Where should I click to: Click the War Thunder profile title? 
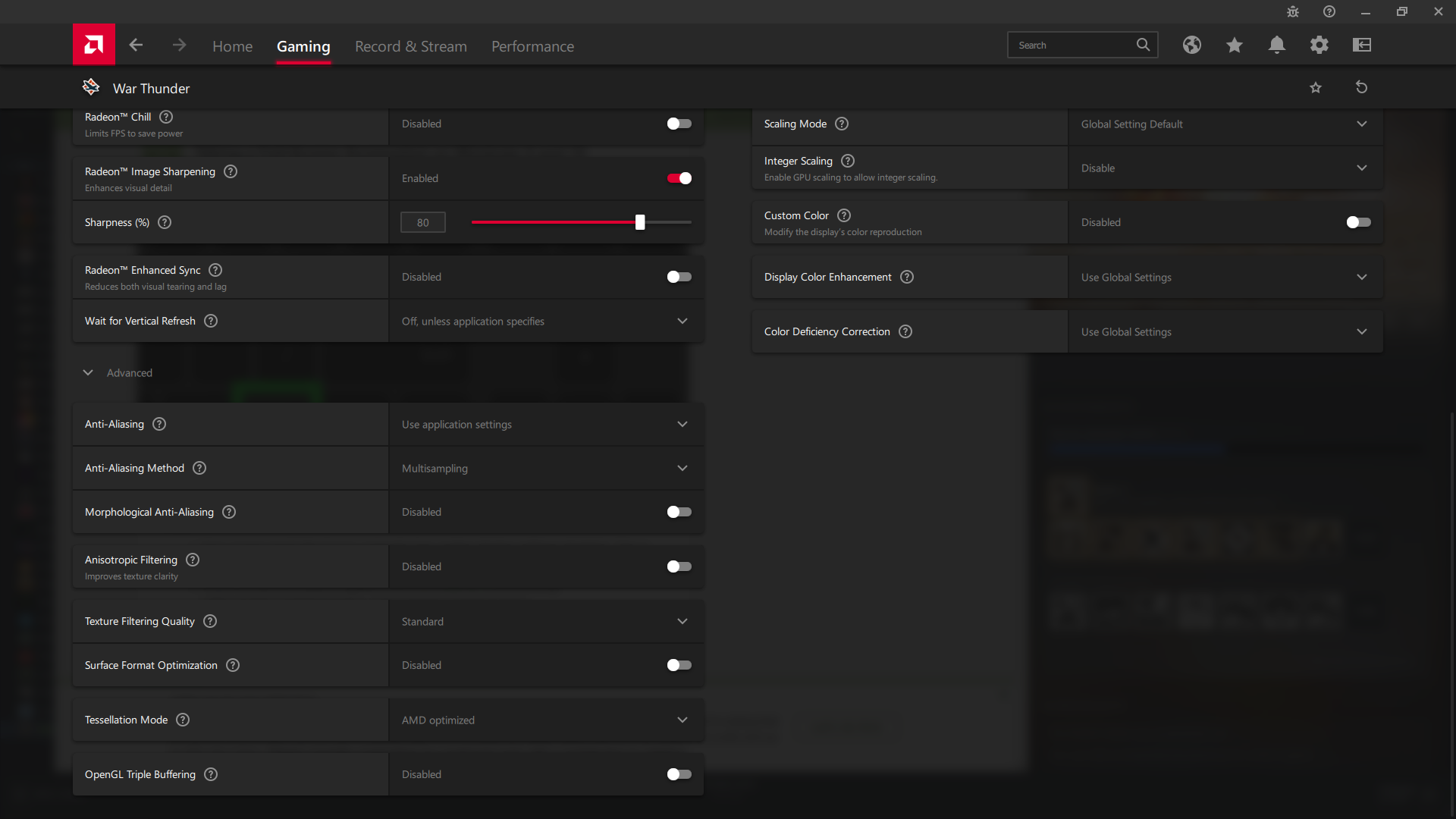point(151,88)
